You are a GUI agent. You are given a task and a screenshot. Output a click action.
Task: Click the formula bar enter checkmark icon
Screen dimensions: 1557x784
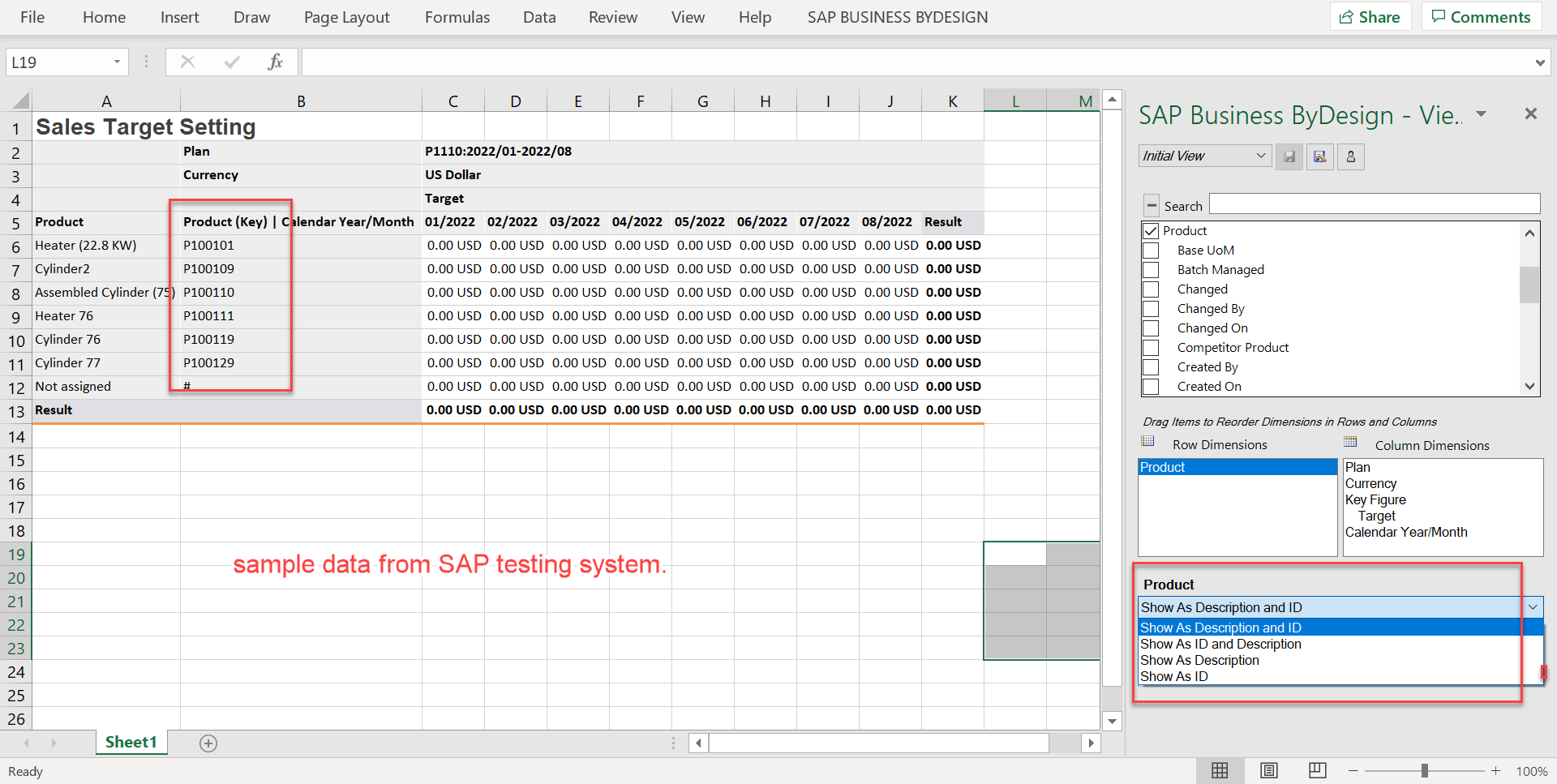tap(232, 62)
